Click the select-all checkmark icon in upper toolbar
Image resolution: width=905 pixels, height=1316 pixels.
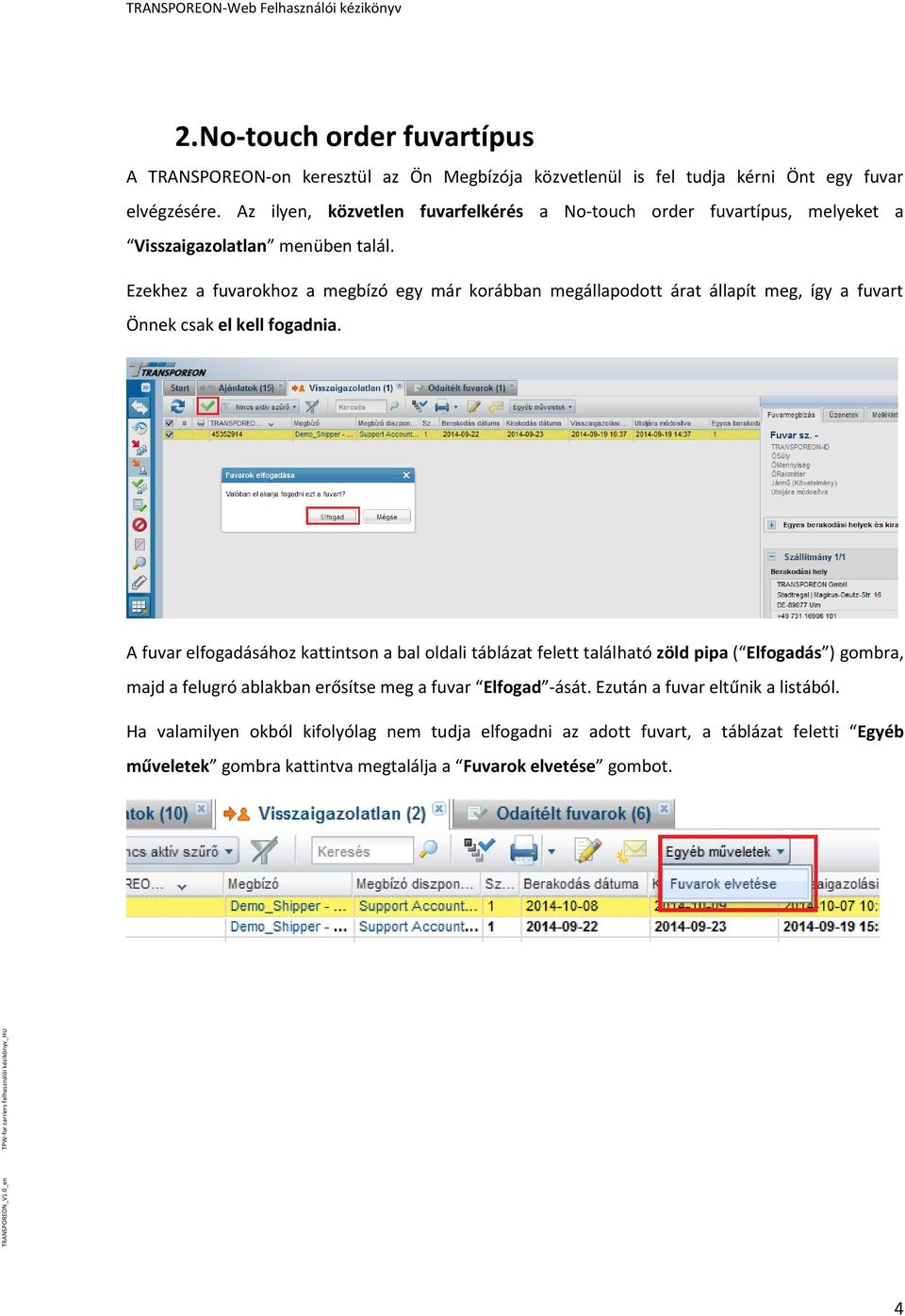420,406
